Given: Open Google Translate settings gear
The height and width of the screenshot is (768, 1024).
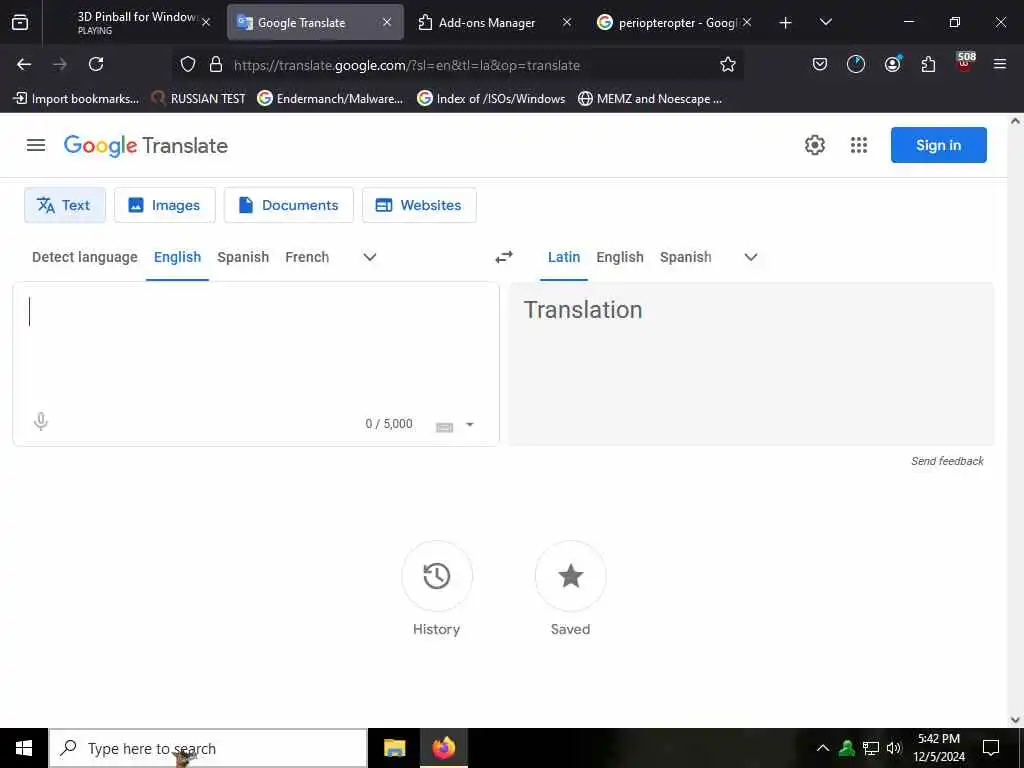Looking at the screenshot, I should (x=814, y=145).
